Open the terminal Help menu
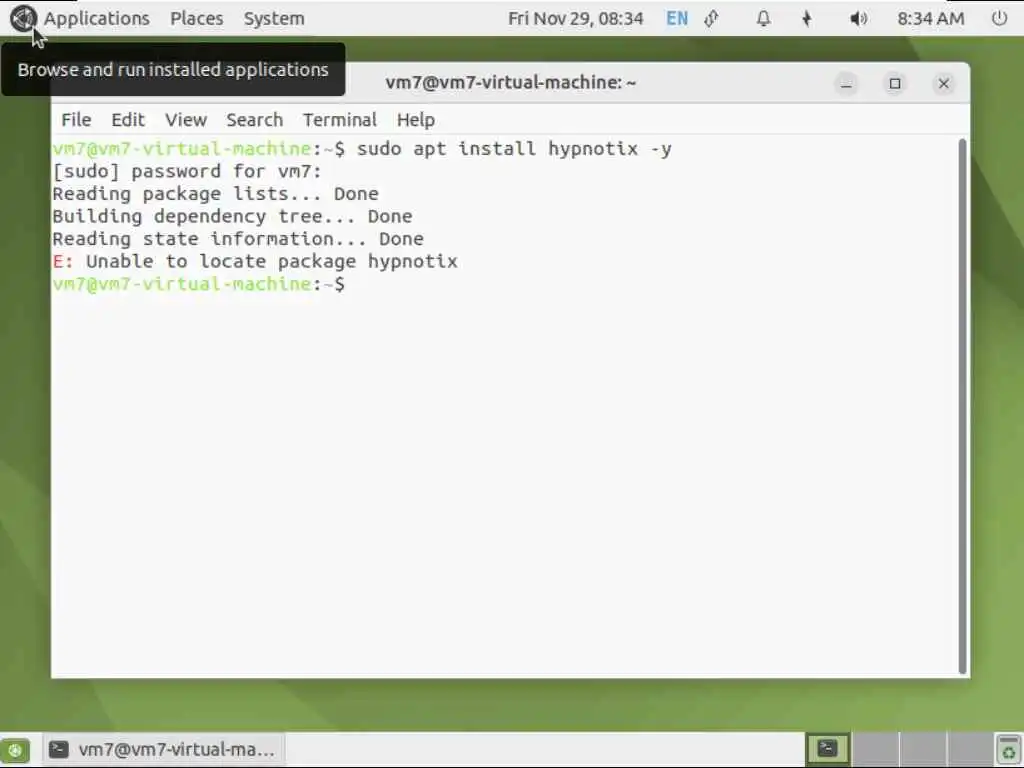The height and width of the screenshot is (768, 1024). point(415,120)
